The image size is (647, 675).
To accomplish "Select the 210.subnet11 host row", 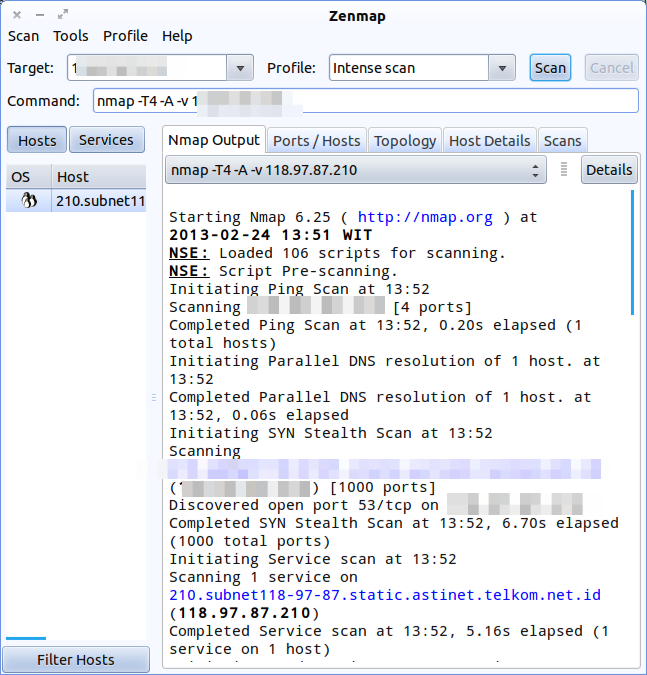I will (x=76, y=201).
